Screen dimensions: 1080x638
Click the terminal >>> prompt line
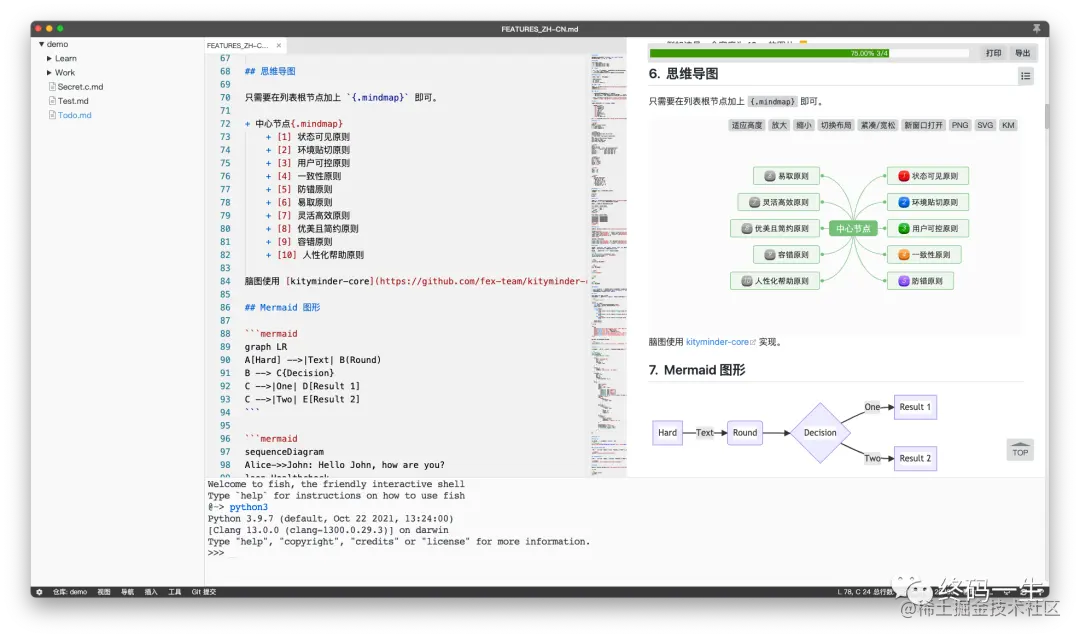tap(216, 553)
